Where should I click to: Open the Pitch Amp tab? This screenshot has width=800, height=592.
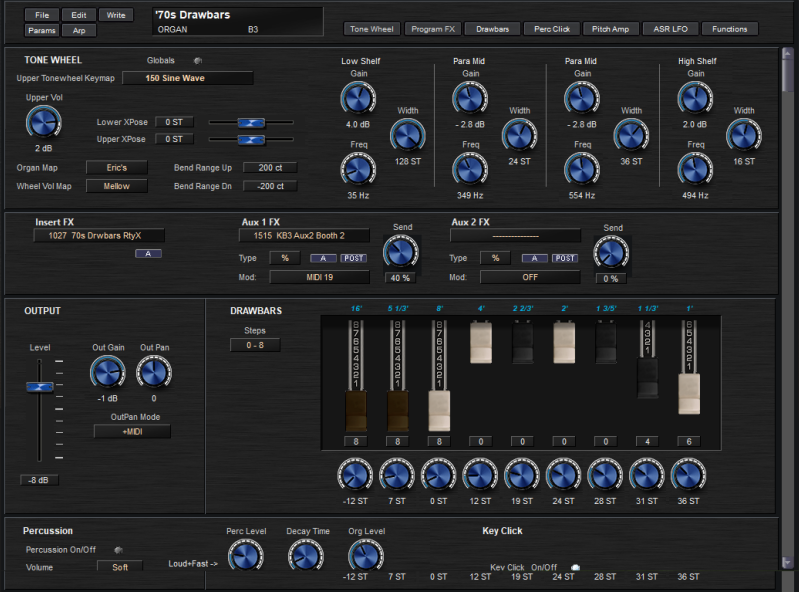coord(609,29)
